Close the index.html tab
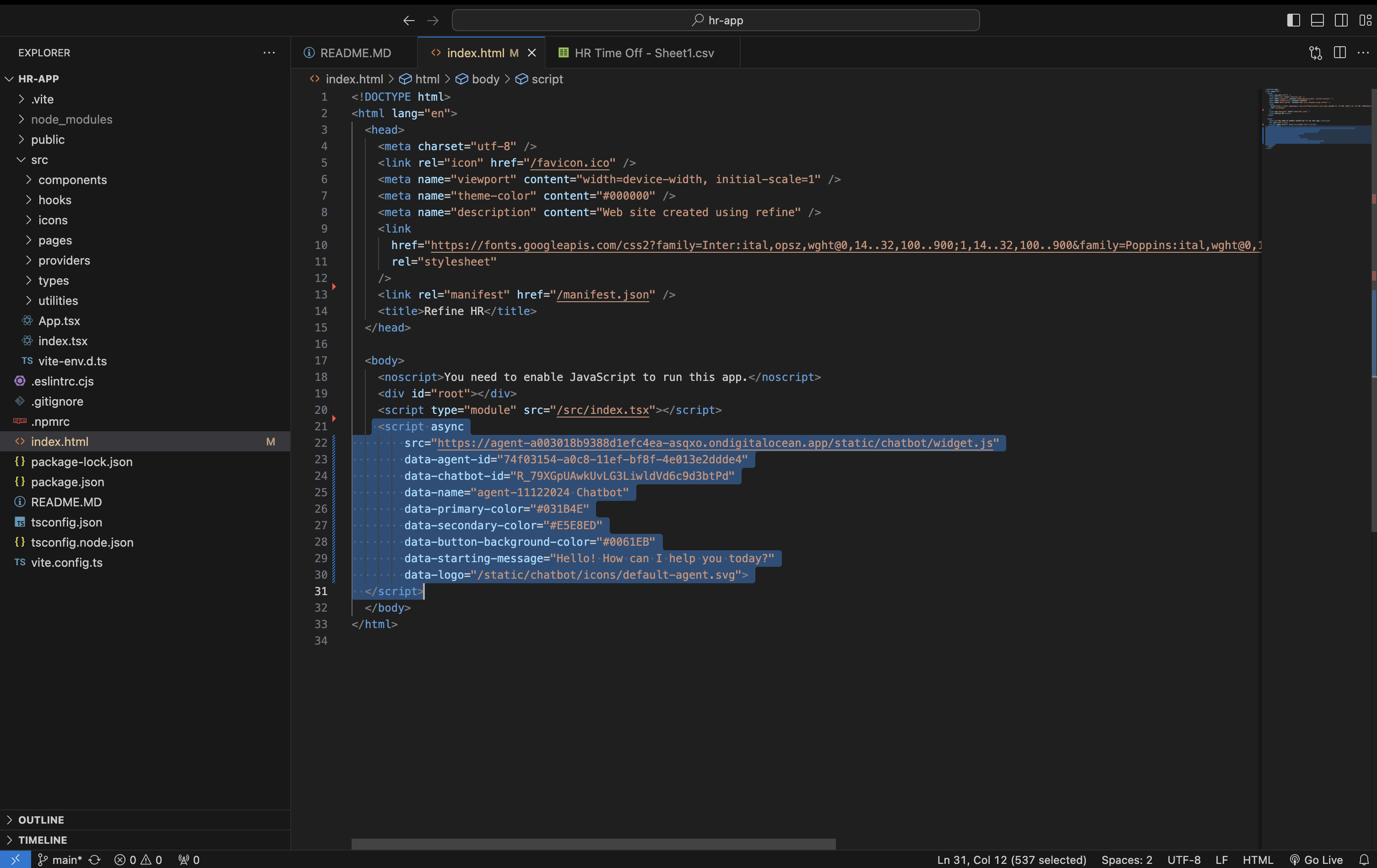 [532, 53]
